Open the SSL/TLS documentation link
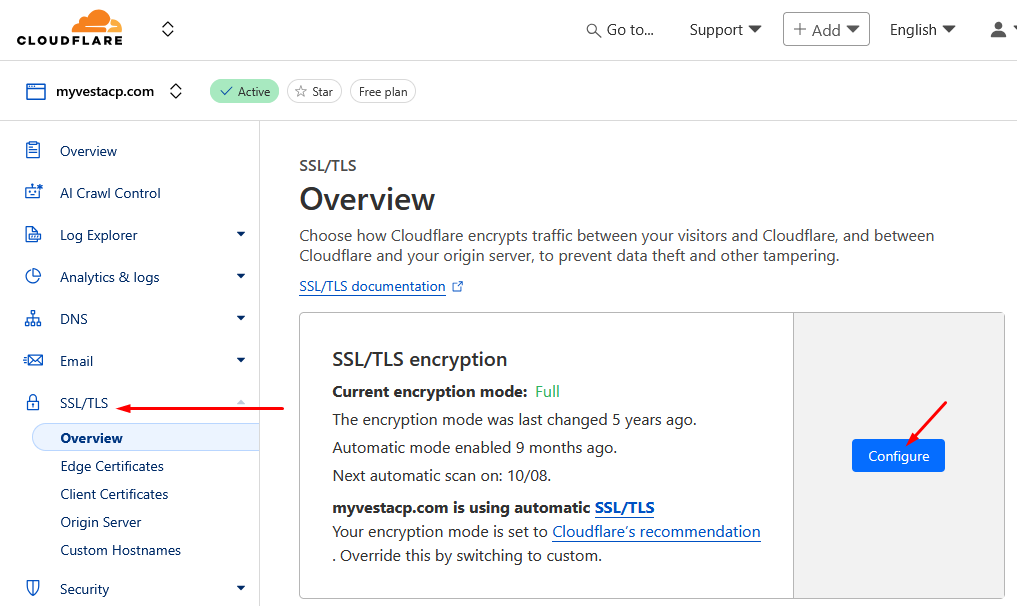1017x606 pixels. point(372,287)
